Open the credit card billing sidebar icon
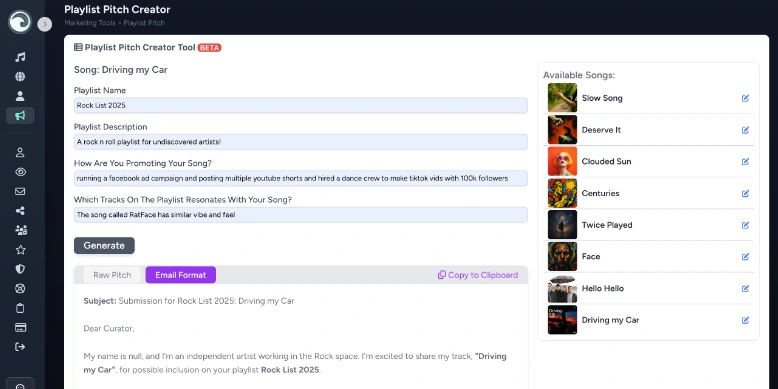This screenshot has height=389, width=778. tap(20, 327)
